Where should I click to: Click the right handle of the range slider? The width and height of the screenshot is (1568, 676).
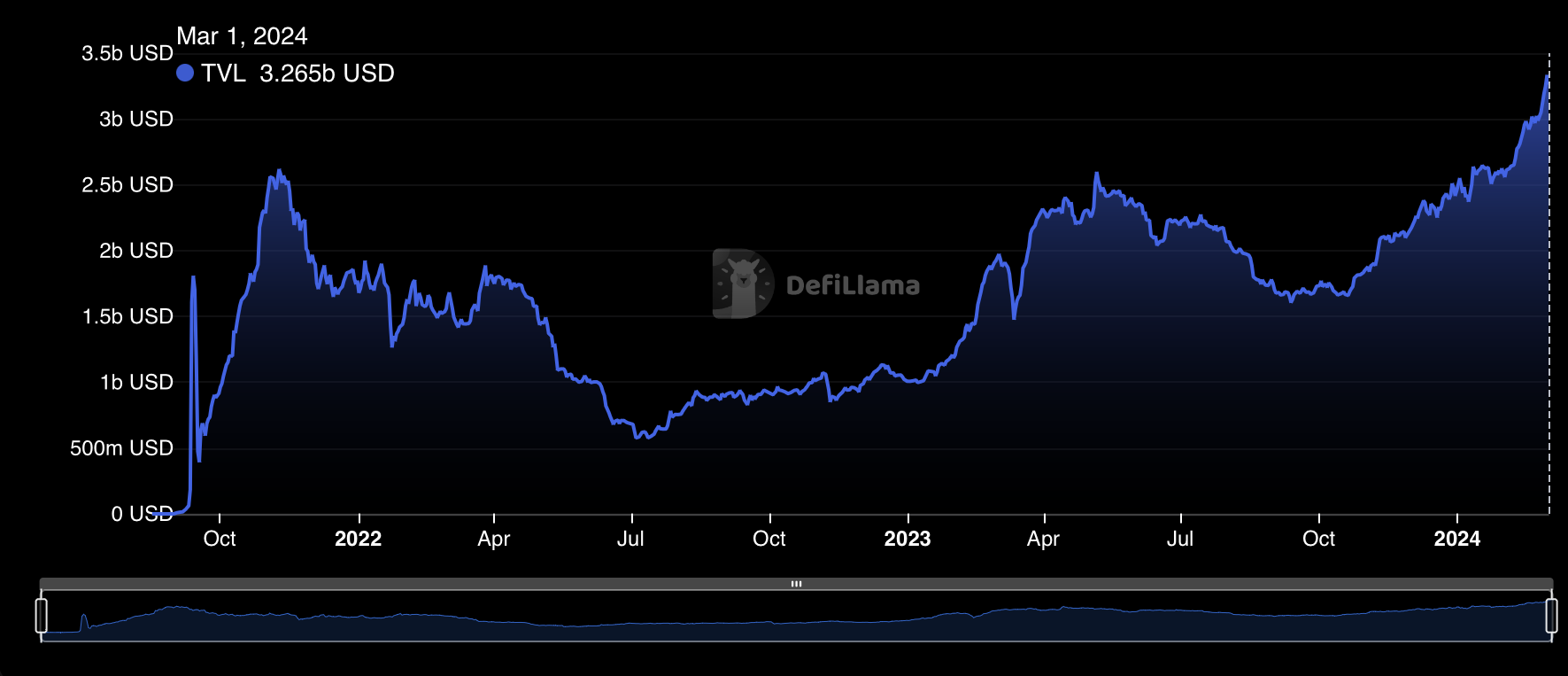pos(1551,616)
